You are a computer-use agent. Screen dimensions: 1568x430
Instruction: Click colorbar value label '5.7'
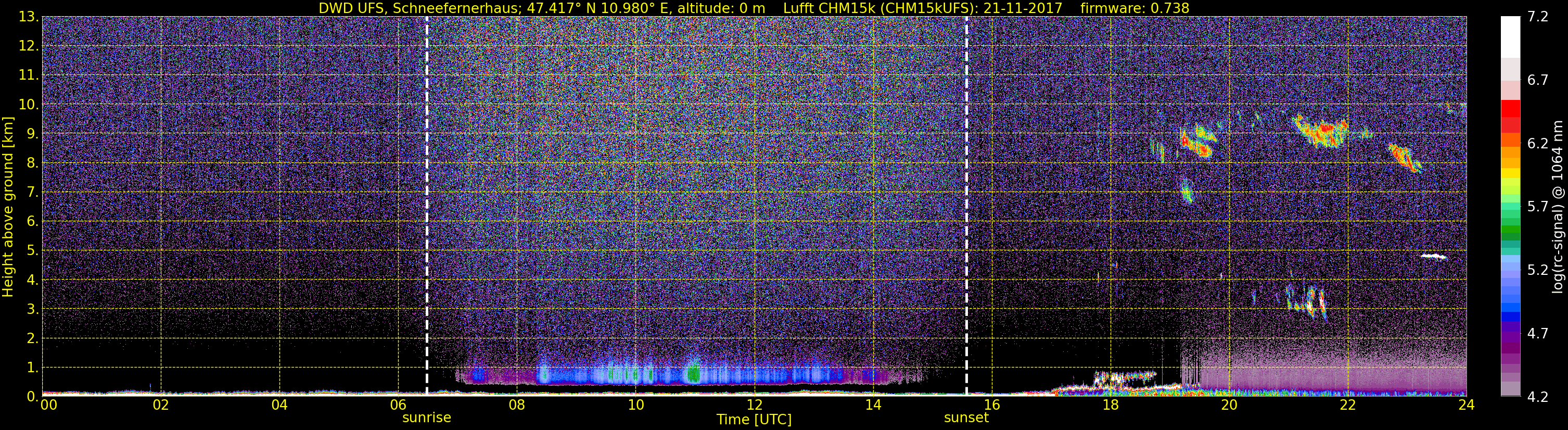tap(1538, 207)
